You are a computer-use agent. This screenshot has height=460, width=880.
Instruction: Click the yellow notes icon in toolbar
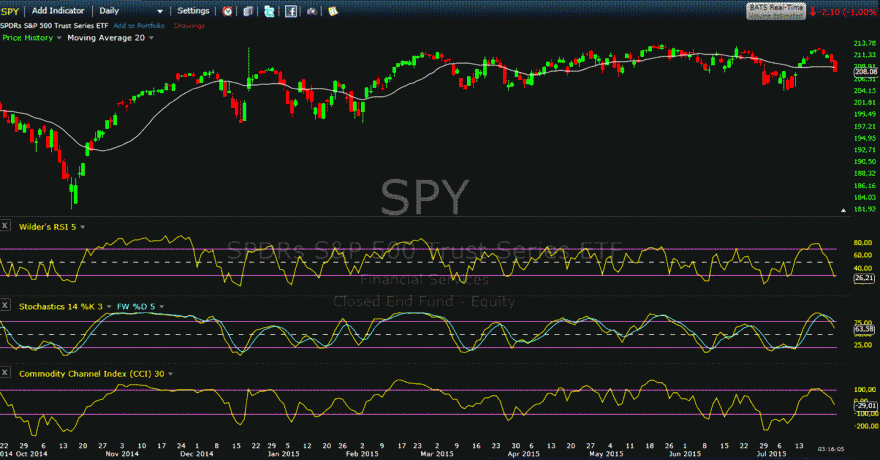tap(333, 11)
